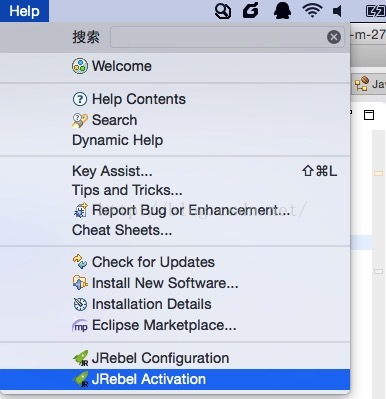This screenshot has height=399, width=386.
Task: Click the Help Contents question mark icon
Action: tap(80, 99)
